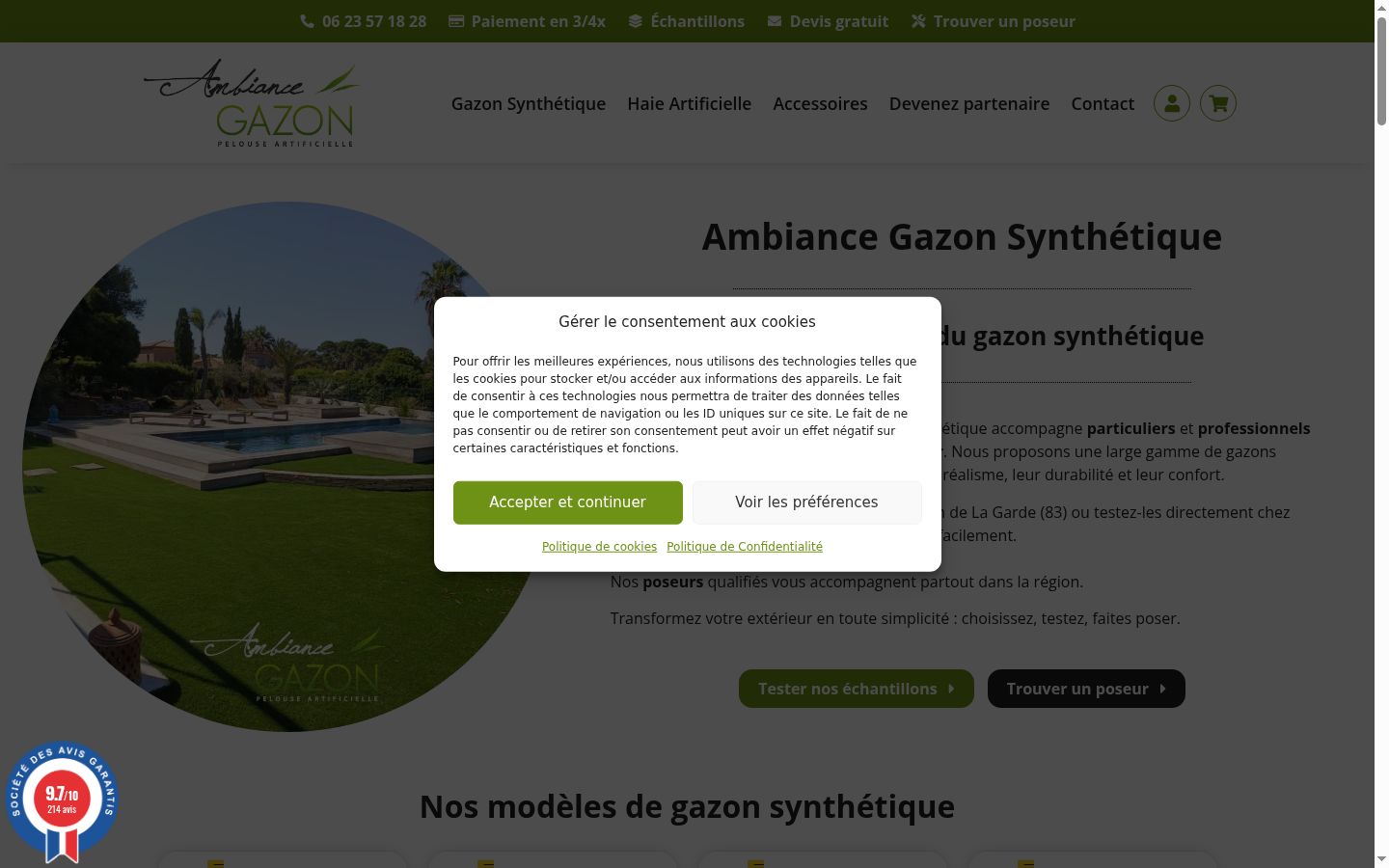Click the tools icon beside Trouver un poseur
Image resolution: width=1389 pixels, height=868 pixels.
918,21
